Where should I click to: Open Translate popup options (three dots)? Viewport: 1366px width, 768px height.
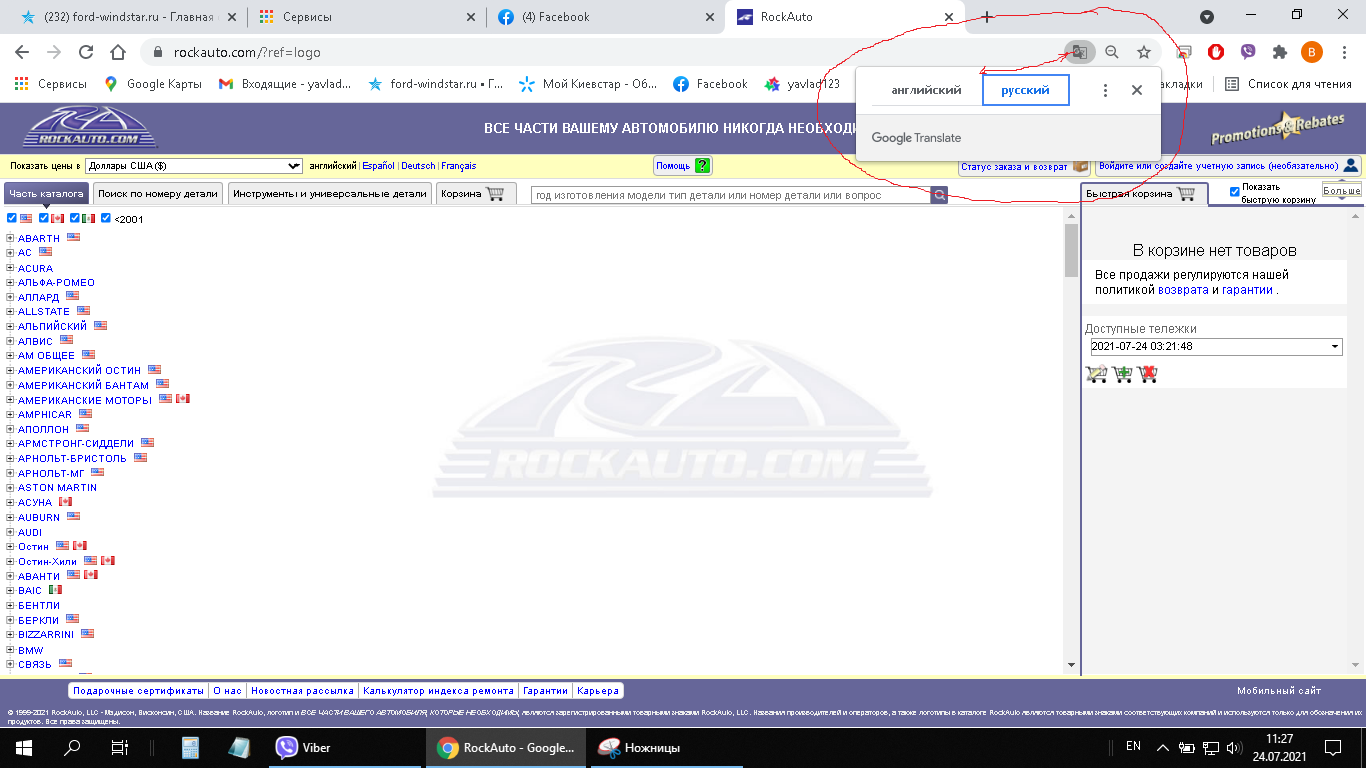pos(1105,90)
